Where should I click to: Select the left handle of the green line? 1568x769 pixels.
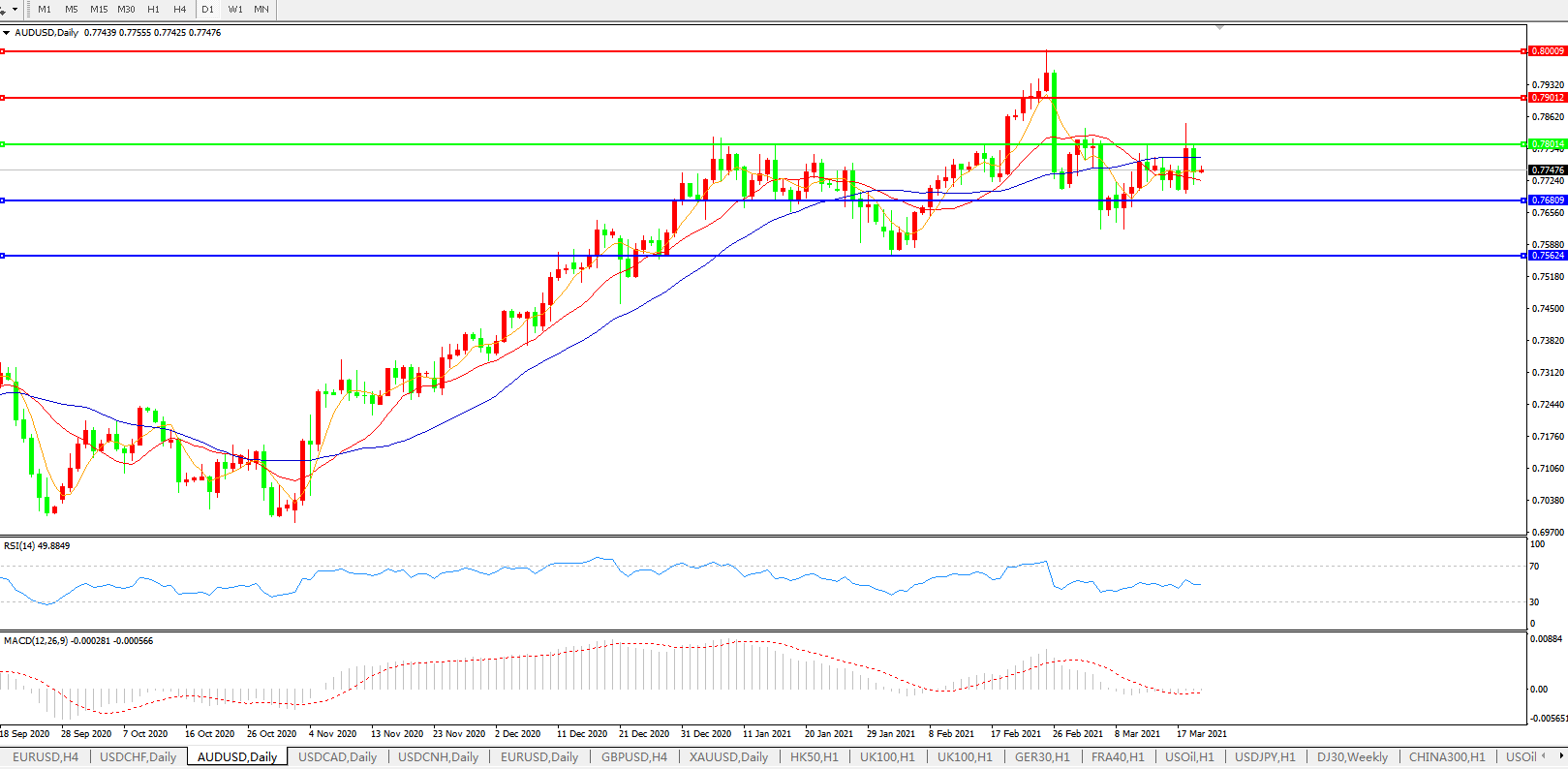click(3, 144)
